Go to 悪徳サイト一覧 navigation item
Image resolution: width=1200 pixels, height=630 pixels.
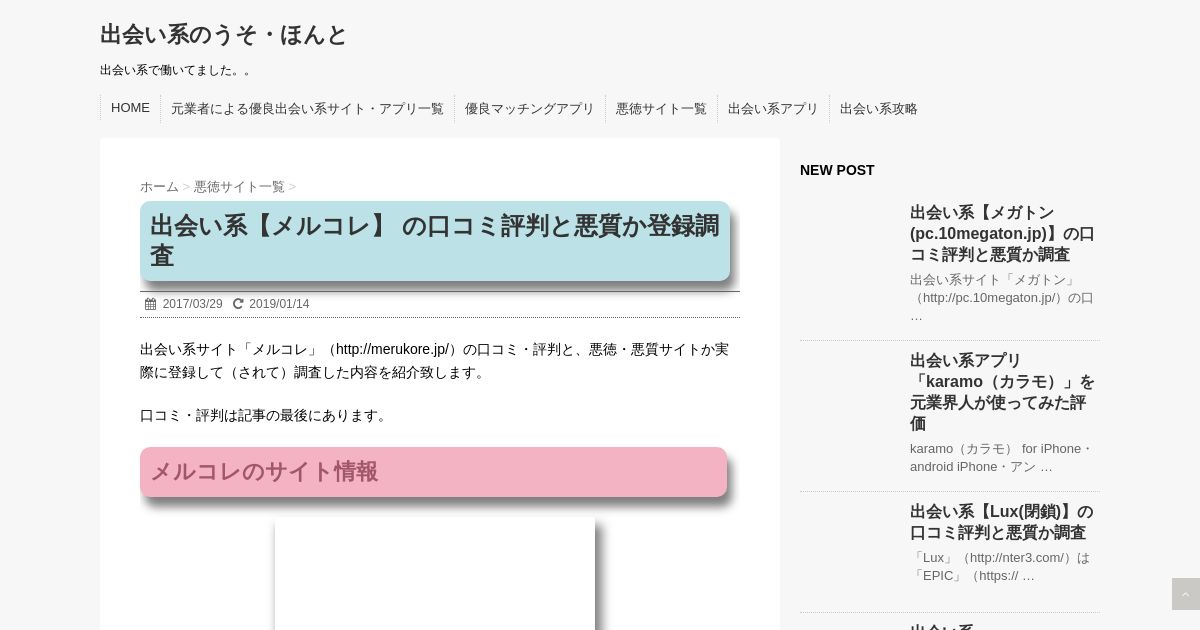point(661,109)
